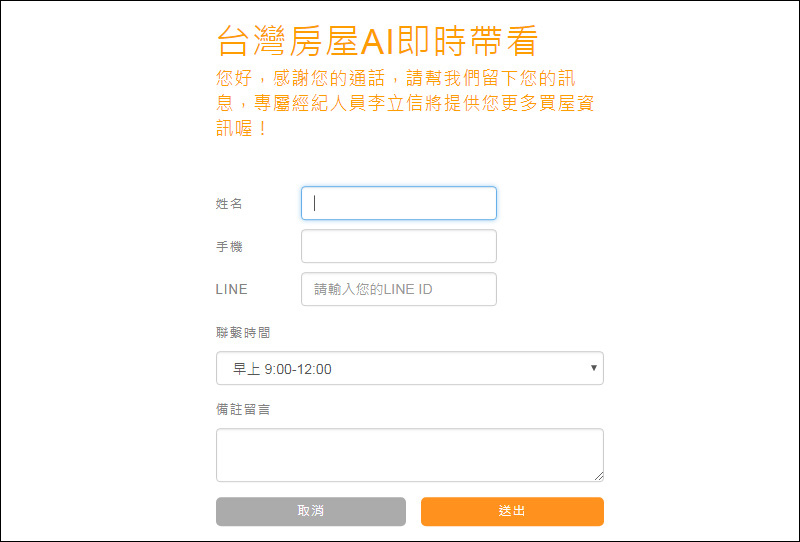Click the dropdown arrow beside 早上 9:00-12:00
This screenshot has height=542, width=800.
pos(593,368)
